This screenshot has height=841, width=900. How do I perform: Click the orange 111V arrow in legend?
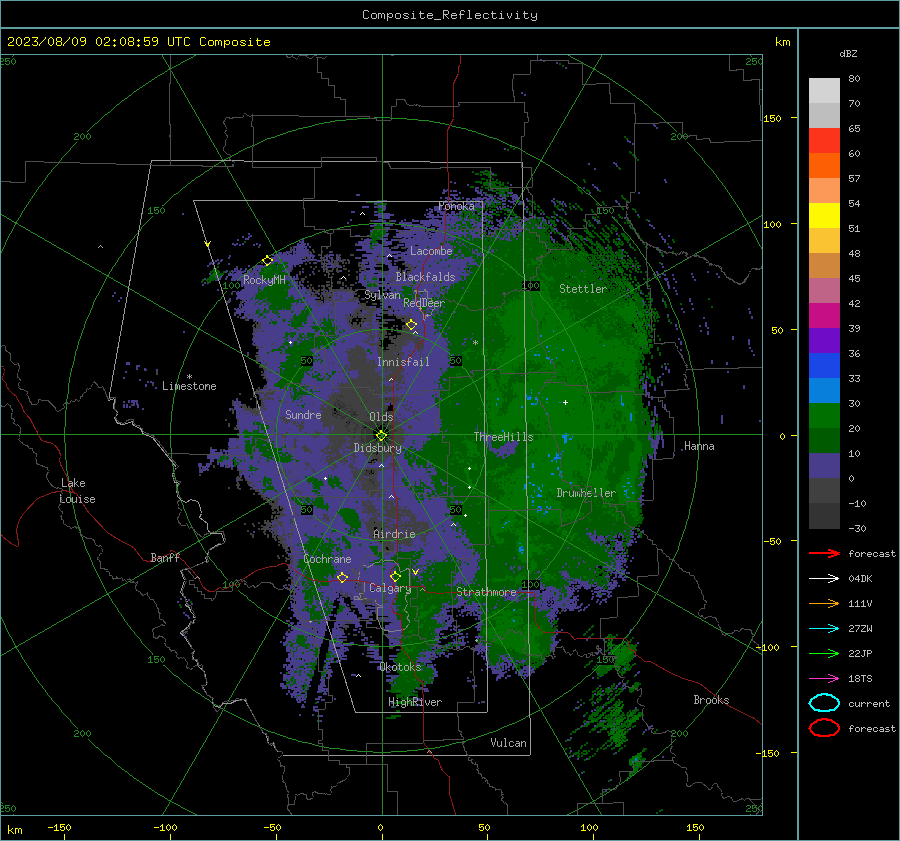(824, 603)
